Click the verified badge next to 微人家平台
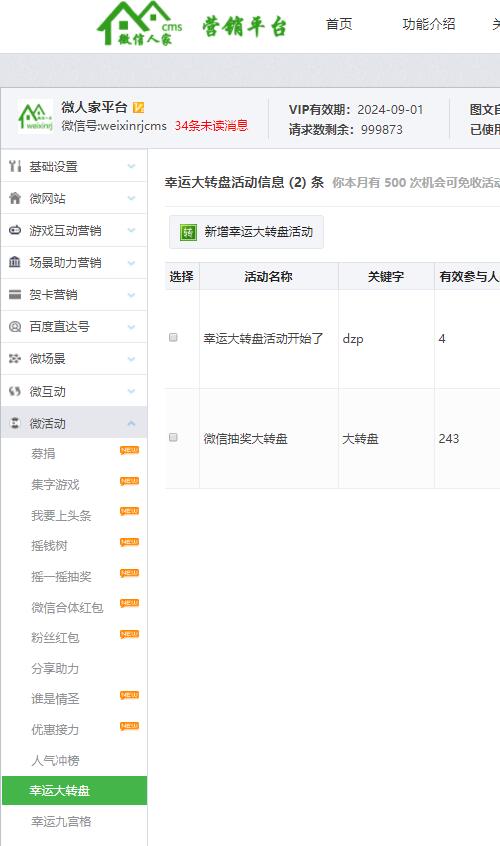The width and height of the screenshot is (500, 846). coord(138,107)
